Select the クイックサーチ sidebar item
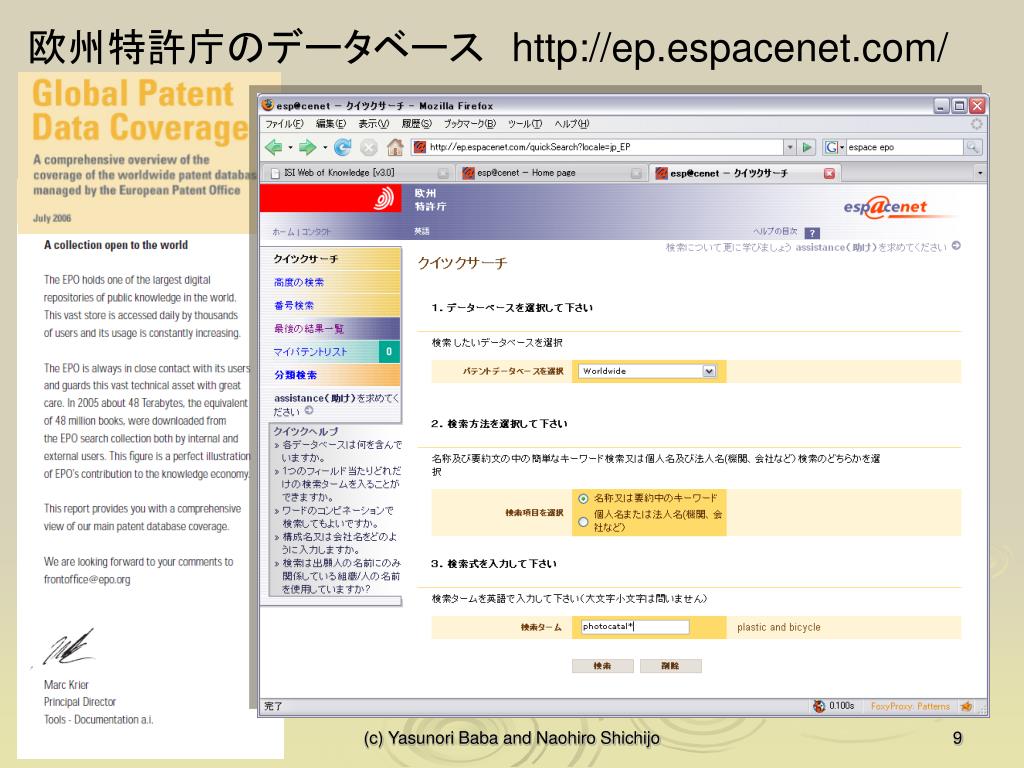Viewport: 1024px width, 768px height. tap(305, 259)
